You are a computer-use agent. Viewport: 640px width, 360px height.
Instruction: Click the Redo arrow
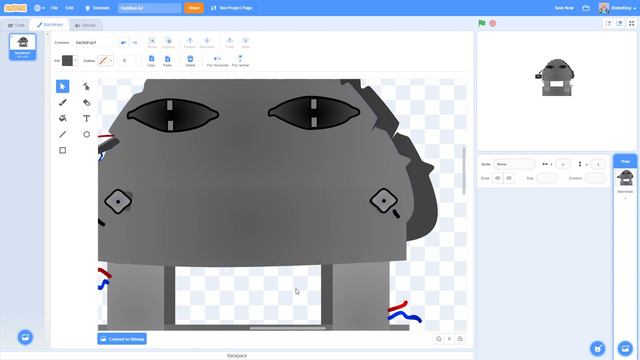coord(134,42)
